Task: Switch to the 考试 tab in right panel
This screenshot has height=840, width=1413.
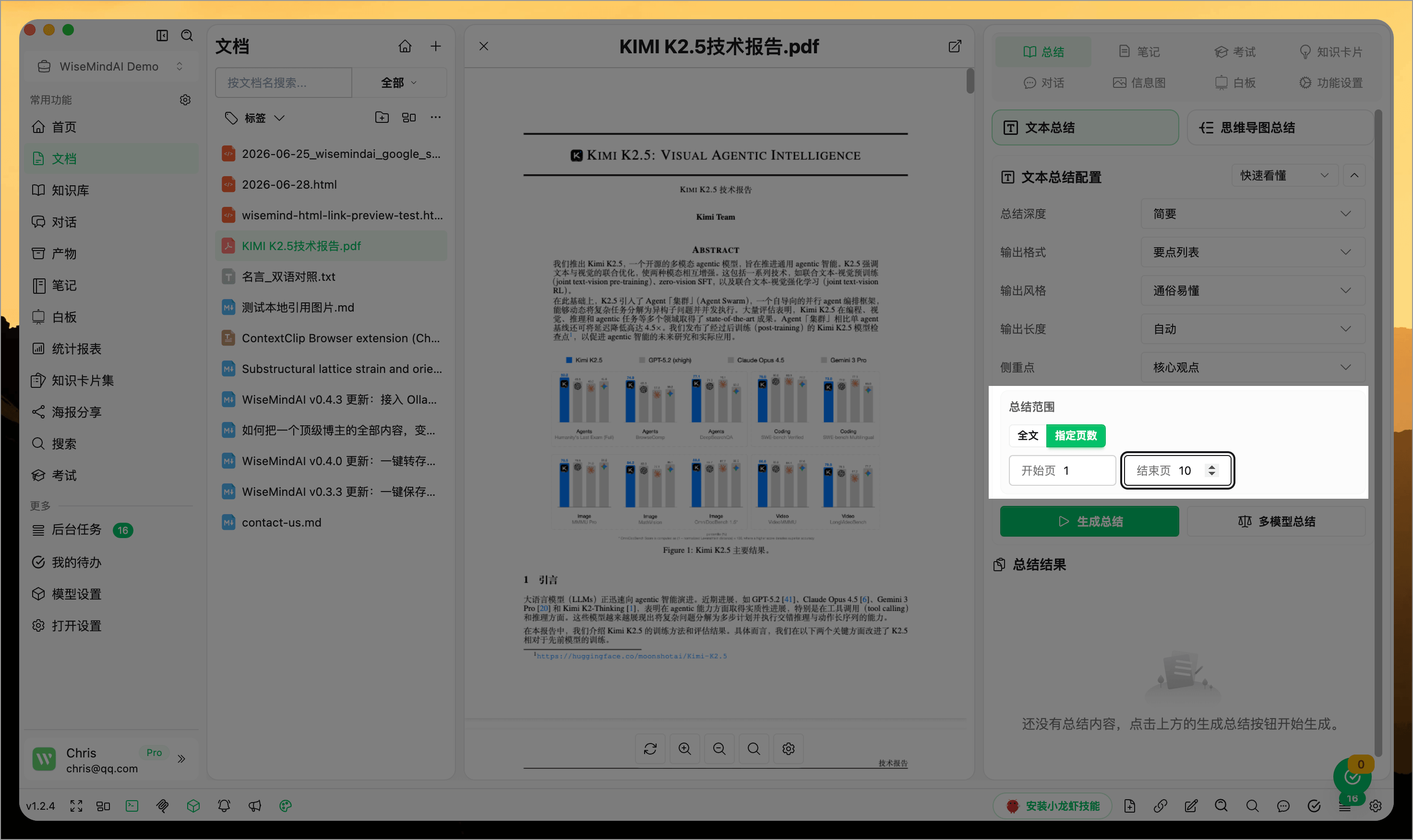Action: point(1235,52)
